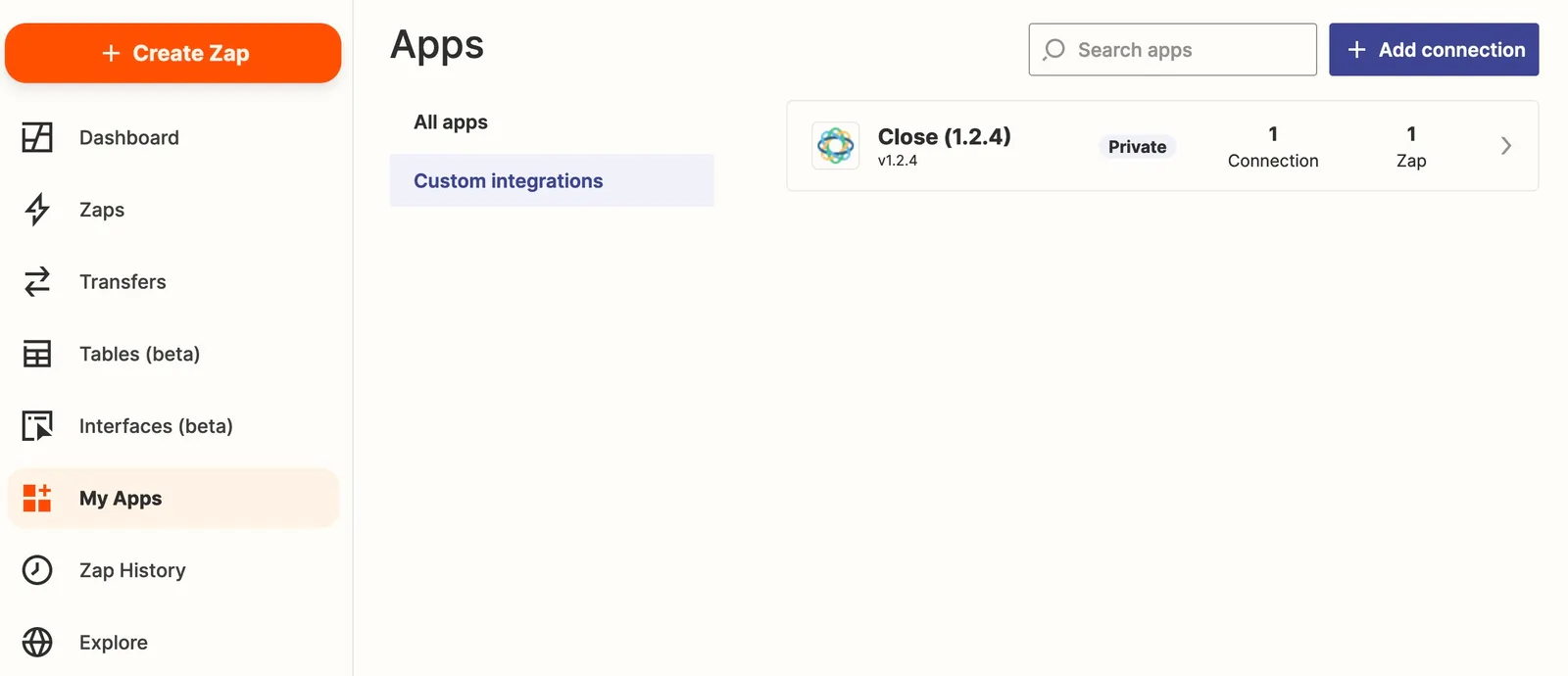Click the Tables grid icon

pos(37,354)
